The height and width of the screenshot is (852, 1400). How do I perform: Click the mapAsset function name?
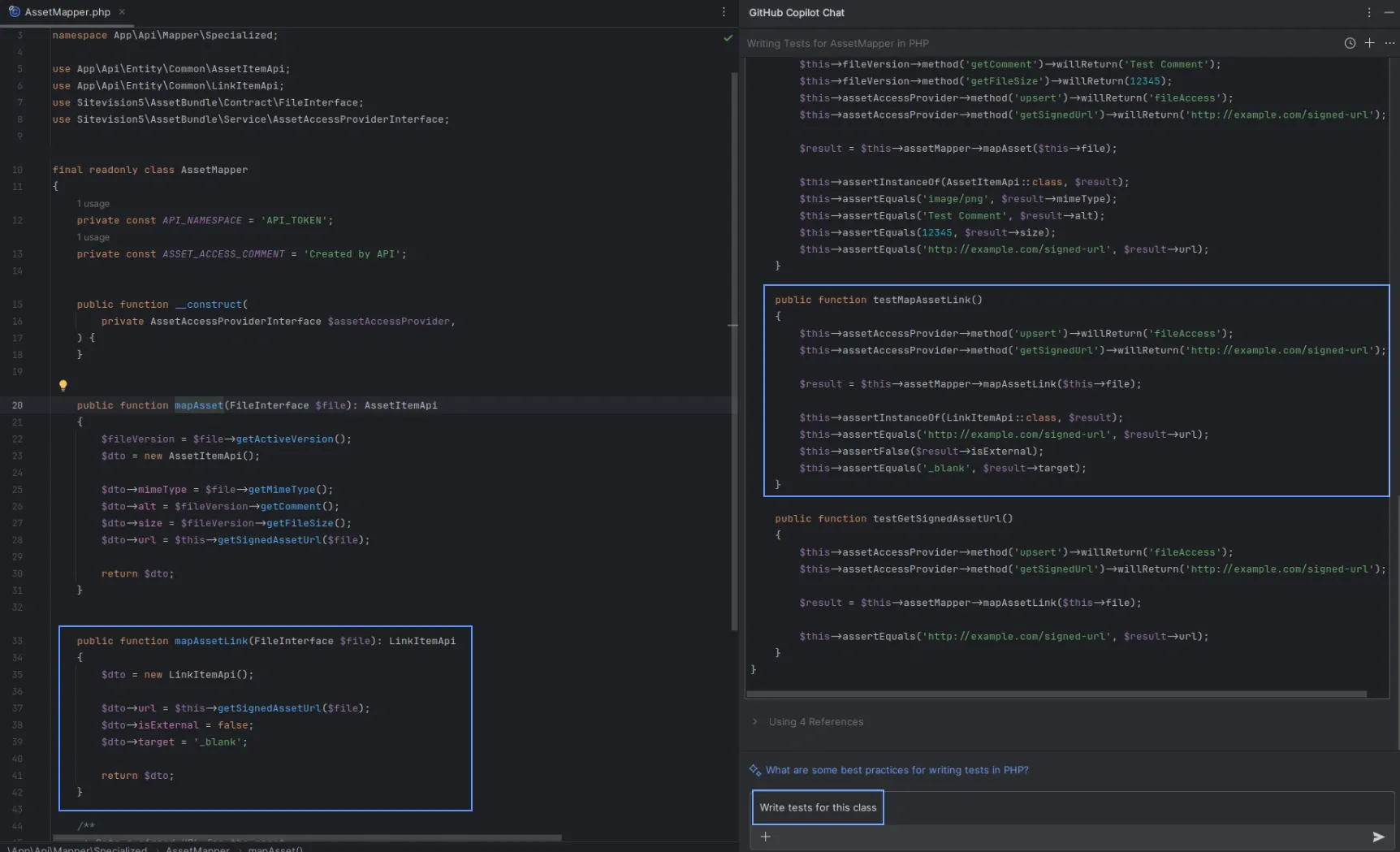198,405
